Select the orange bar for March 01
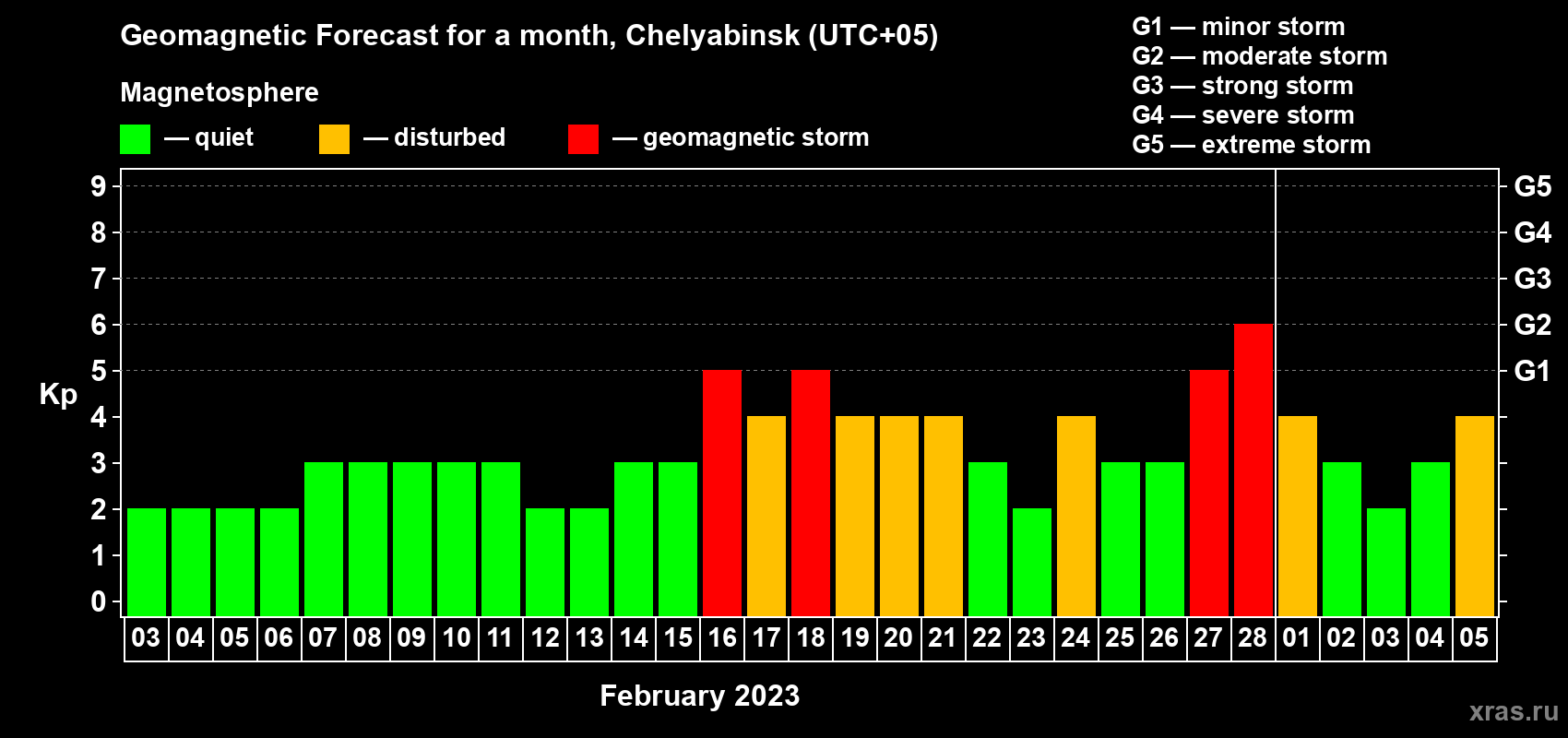Screen dimensions: 1568x738 (1298, 517)
